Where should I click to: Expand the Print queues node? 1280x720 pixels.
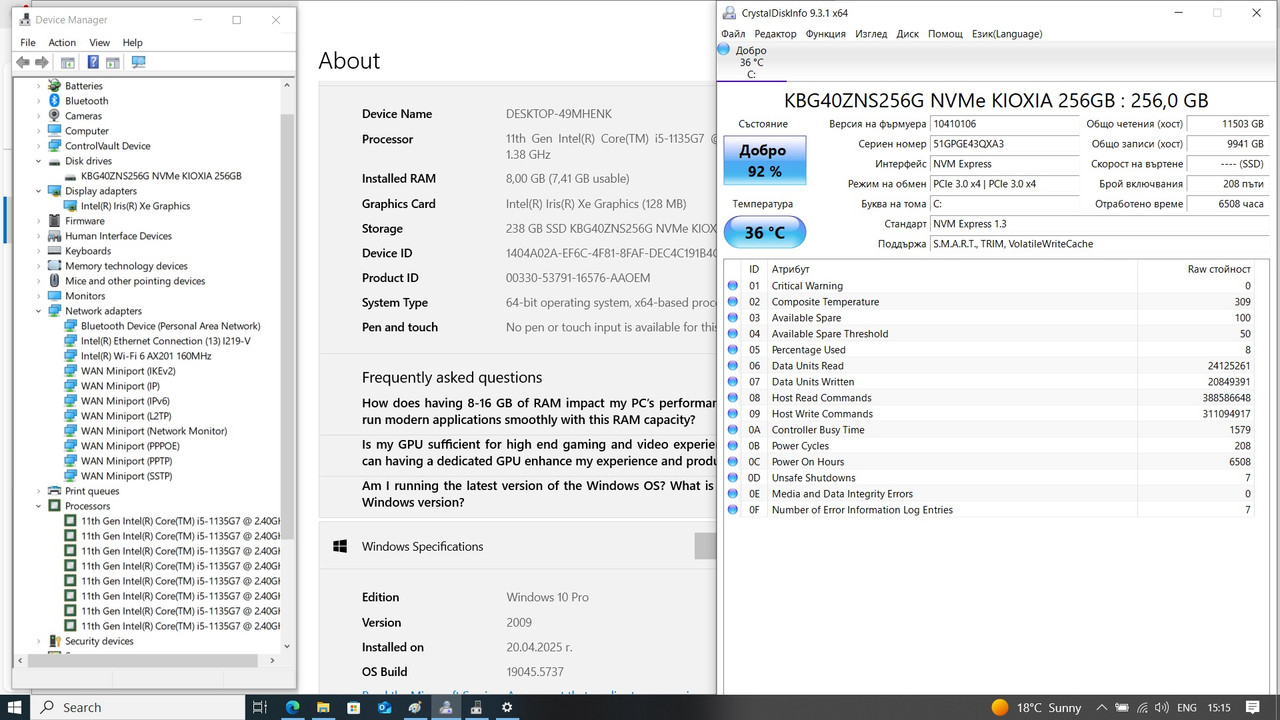coord(40,491)
